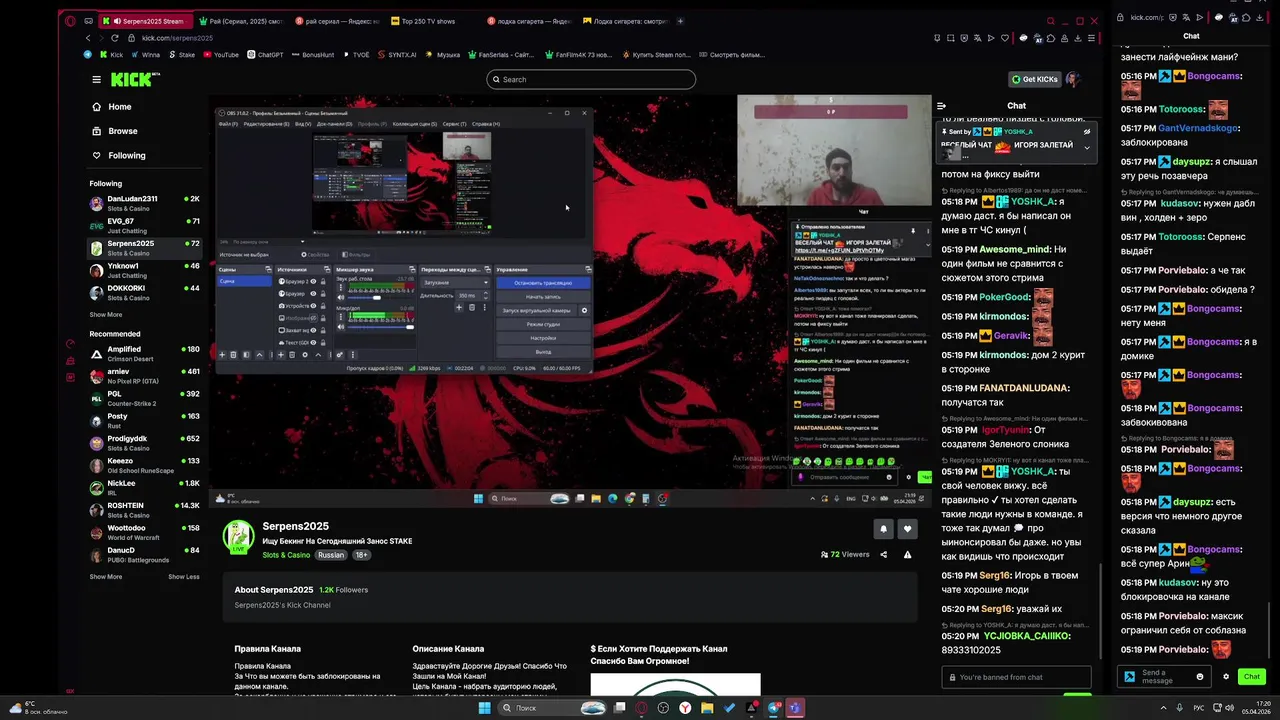Open ROSHTEIN recommended channel

tap(145, 510)
